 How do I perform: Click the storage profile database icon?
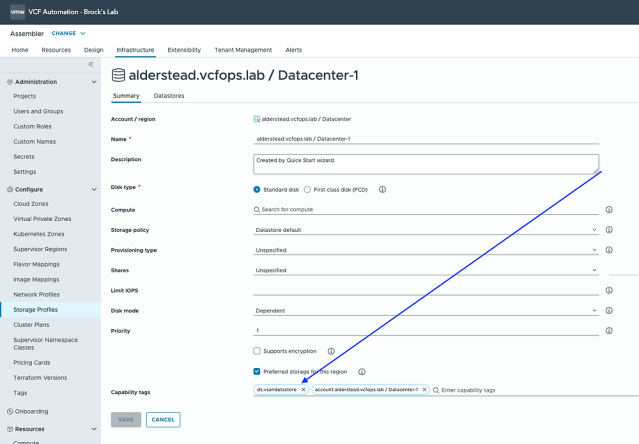coord(119,75)
